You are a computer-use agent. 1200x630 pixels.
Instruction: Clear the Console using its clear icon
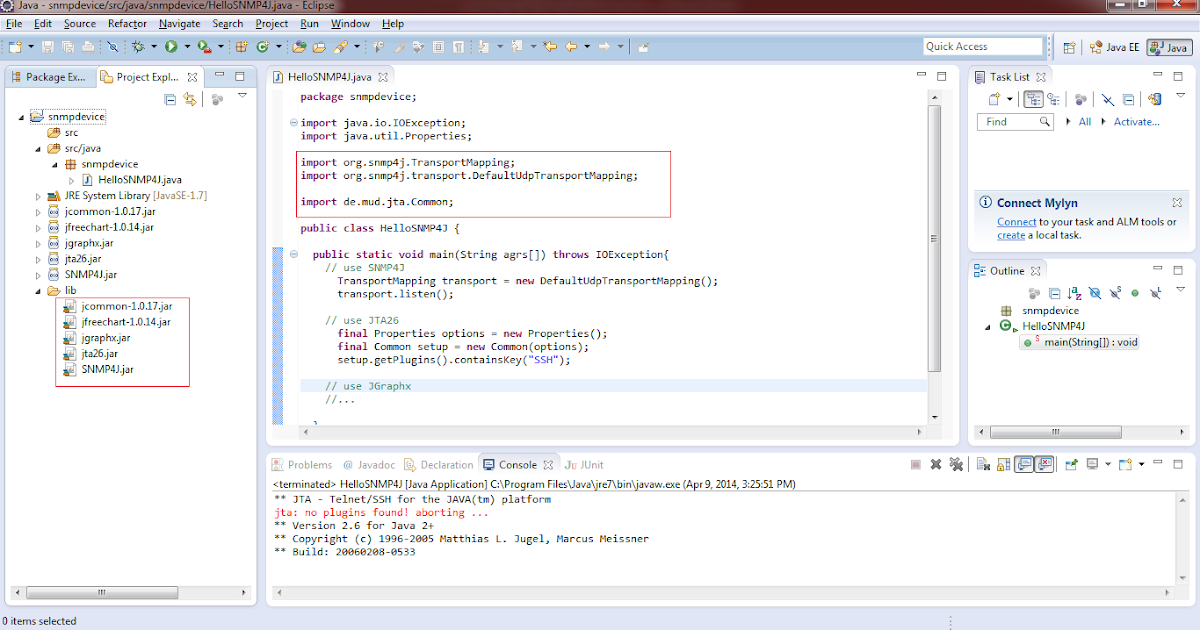click(x=981, y=465)
